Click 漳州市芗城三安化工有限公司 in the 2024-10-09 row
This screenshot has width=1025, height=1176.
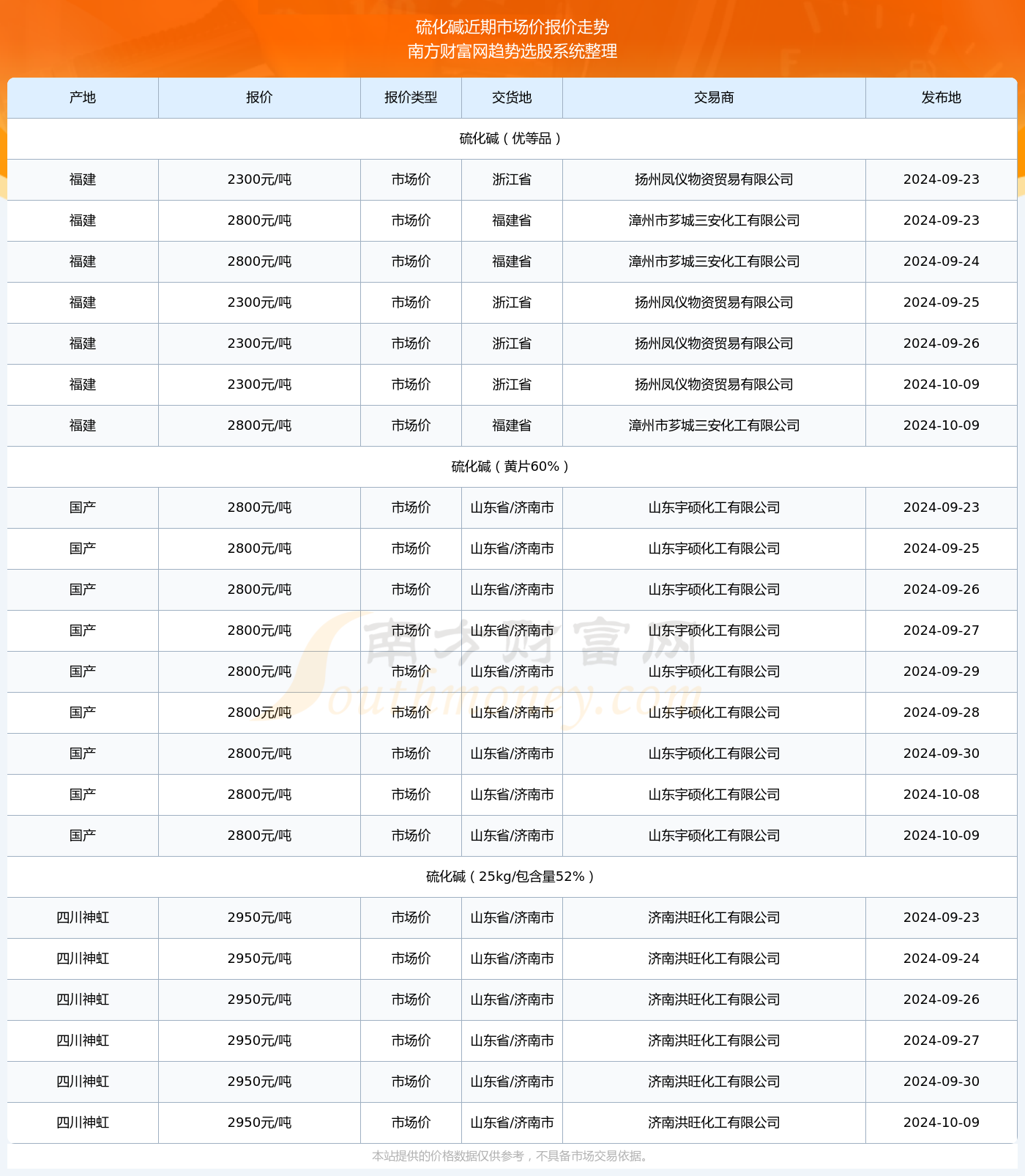point(714,425)
